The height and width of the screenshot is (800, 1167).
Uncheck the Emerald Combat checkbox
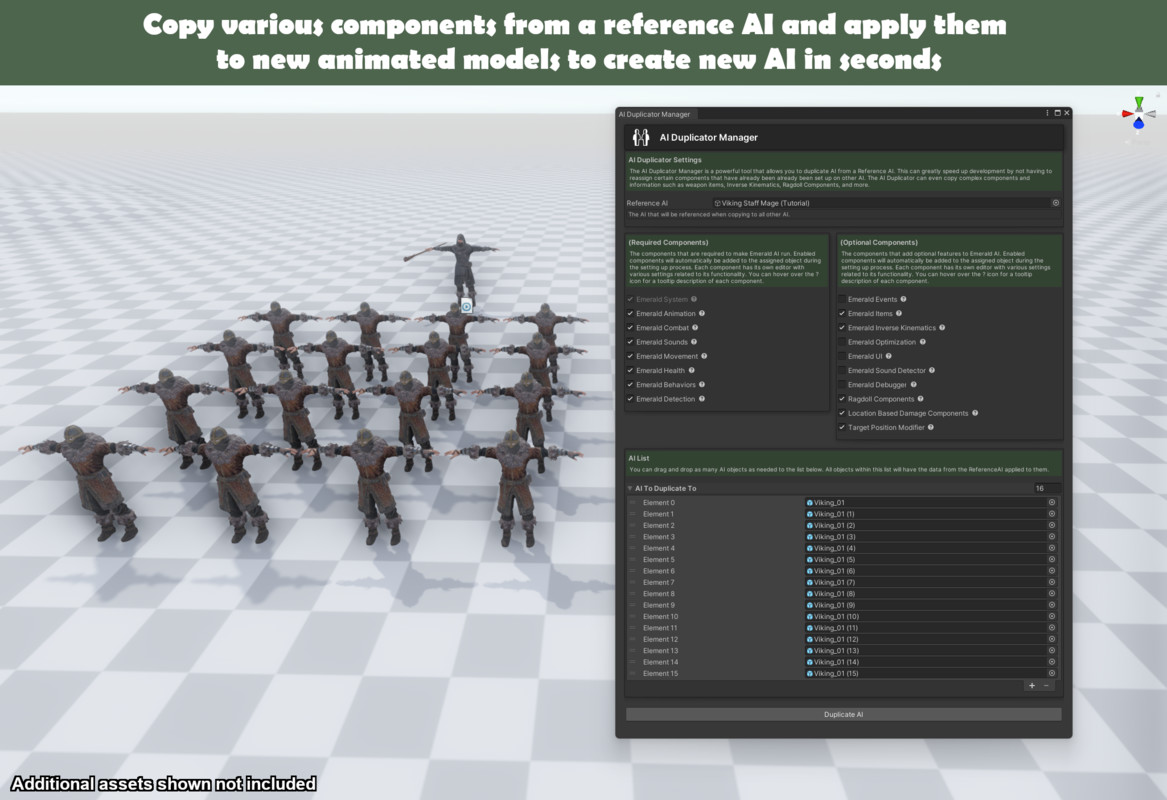[630, 328]
